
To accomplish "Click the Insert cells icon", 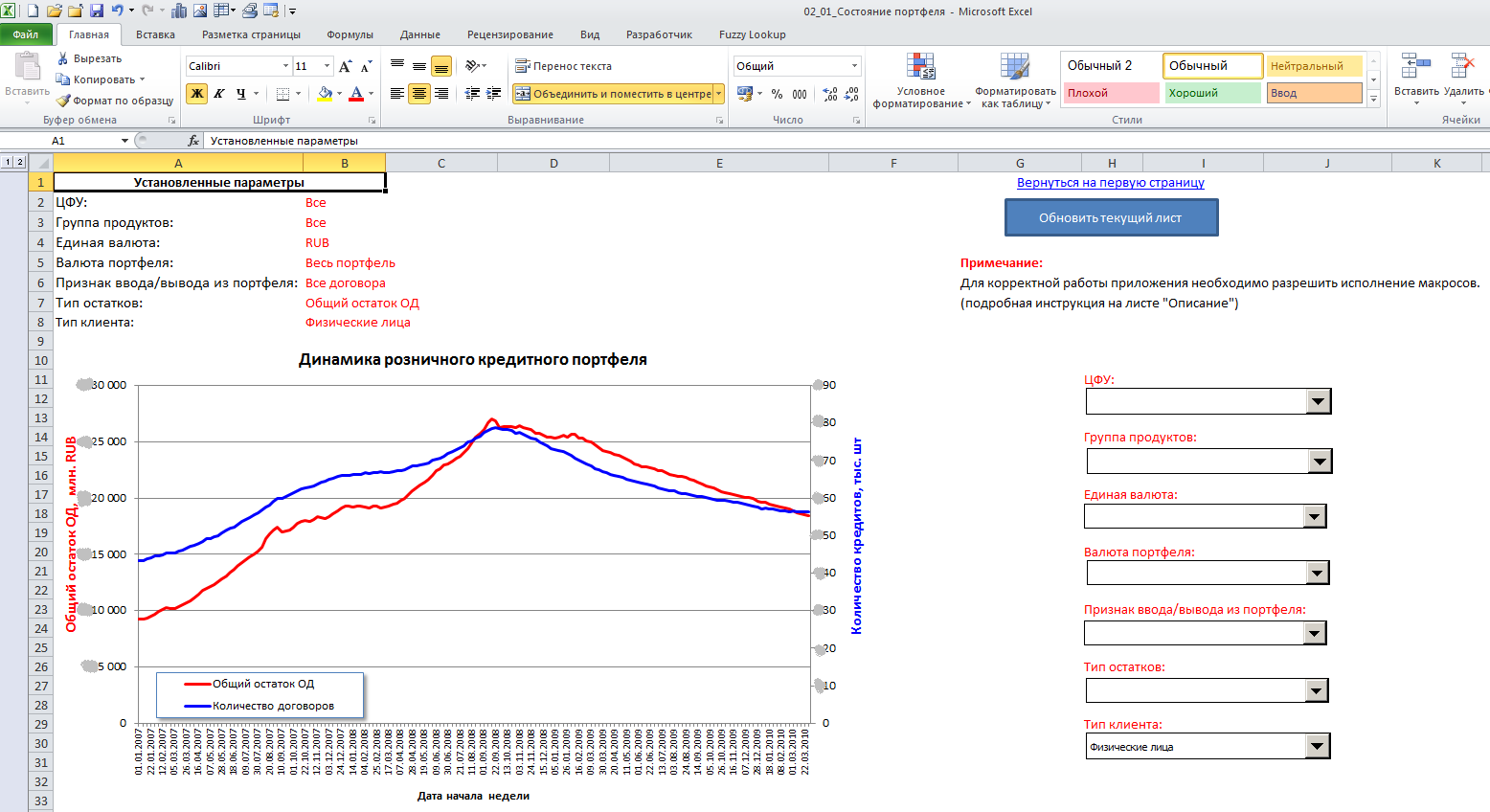I will pos(1415,67).
